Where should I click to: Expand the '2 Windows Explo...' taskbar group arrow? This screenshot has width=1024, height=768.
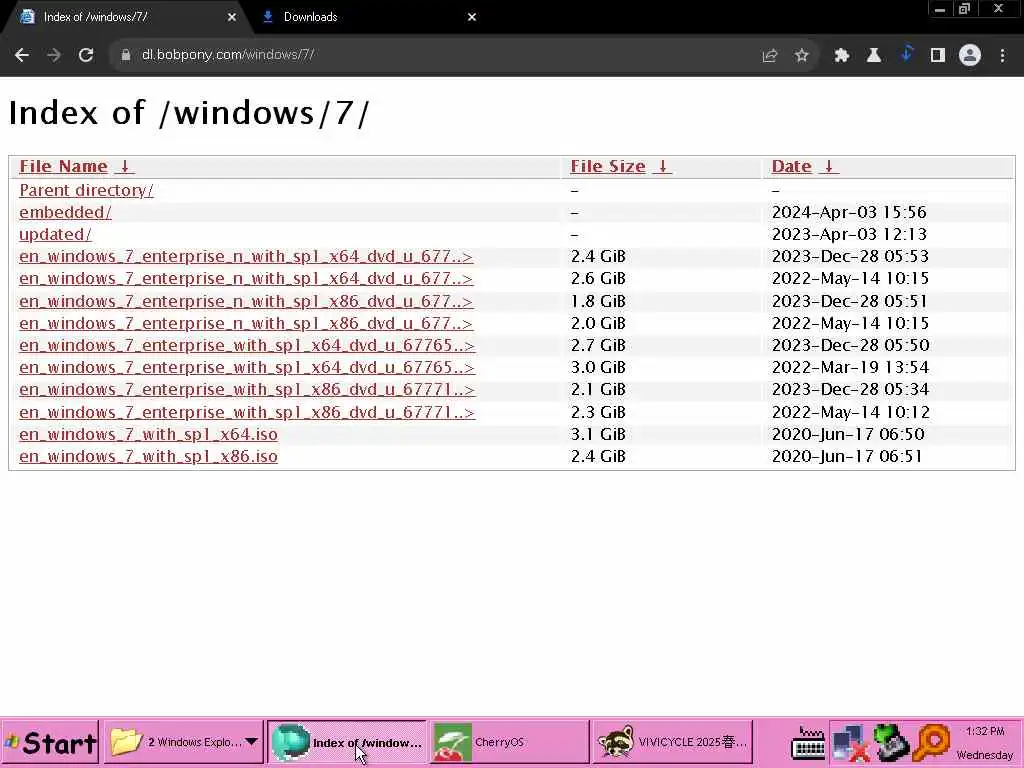251,742
